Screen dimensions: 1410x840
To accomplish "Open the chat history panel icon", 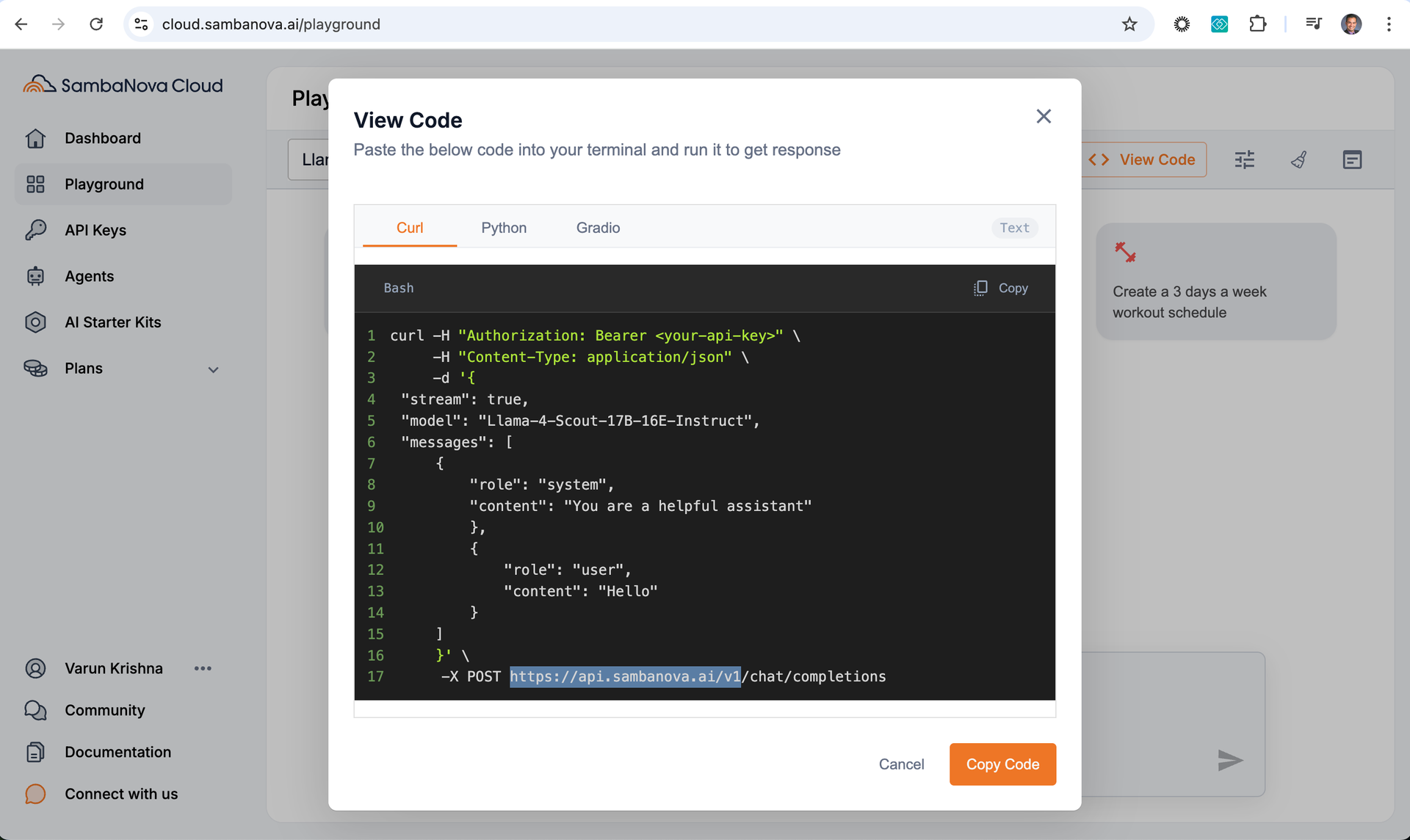I will (1352, 159).
